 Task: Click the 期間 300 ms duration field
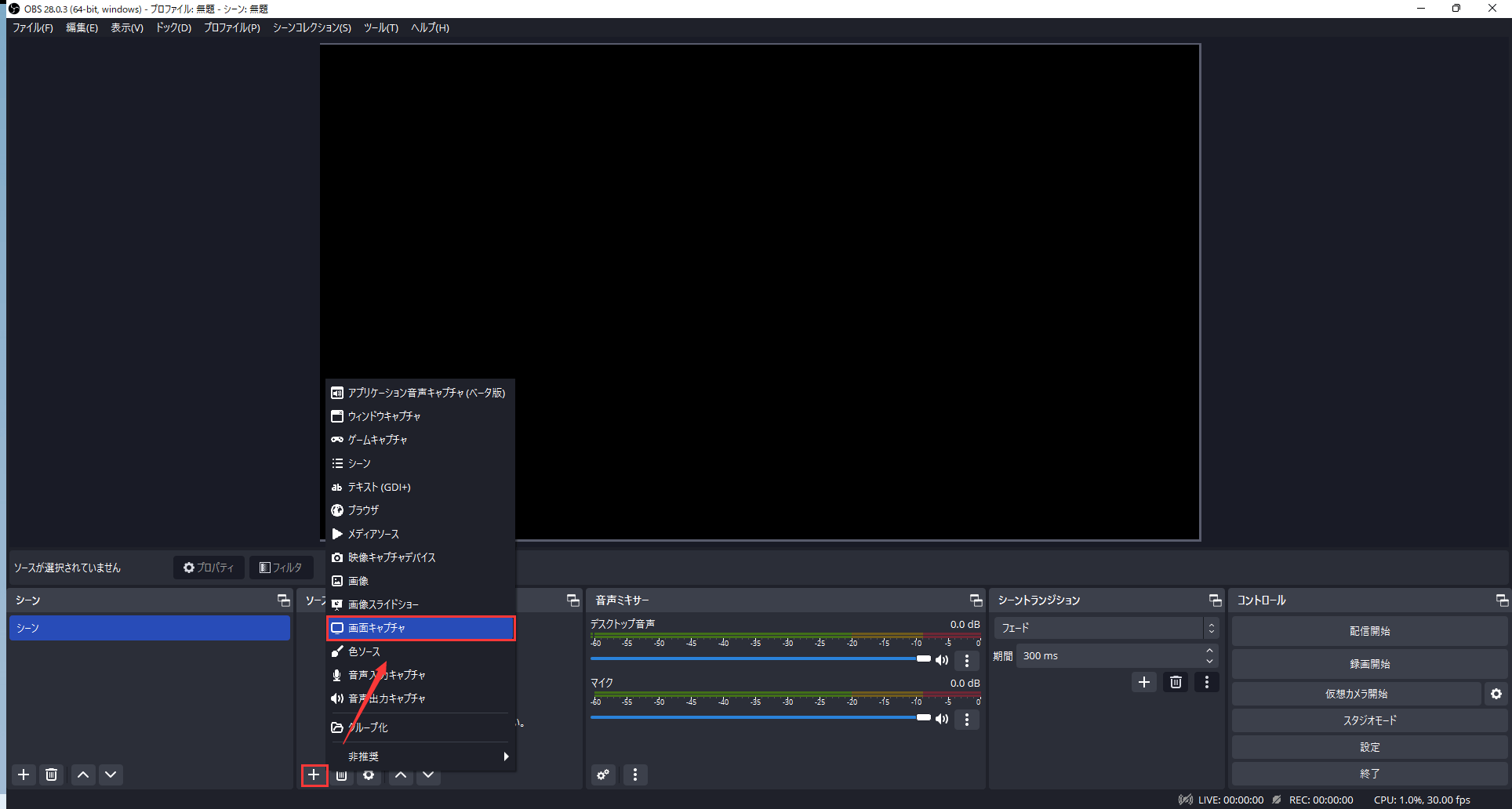coord(1110,656)
